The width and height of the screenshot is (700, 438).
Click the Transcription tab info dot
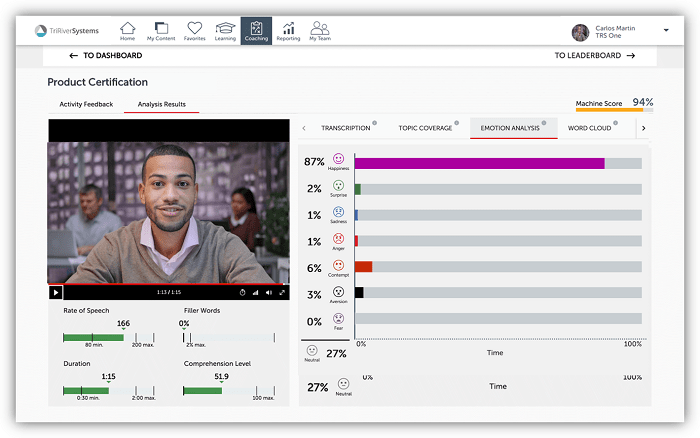[x=375, y=123]
